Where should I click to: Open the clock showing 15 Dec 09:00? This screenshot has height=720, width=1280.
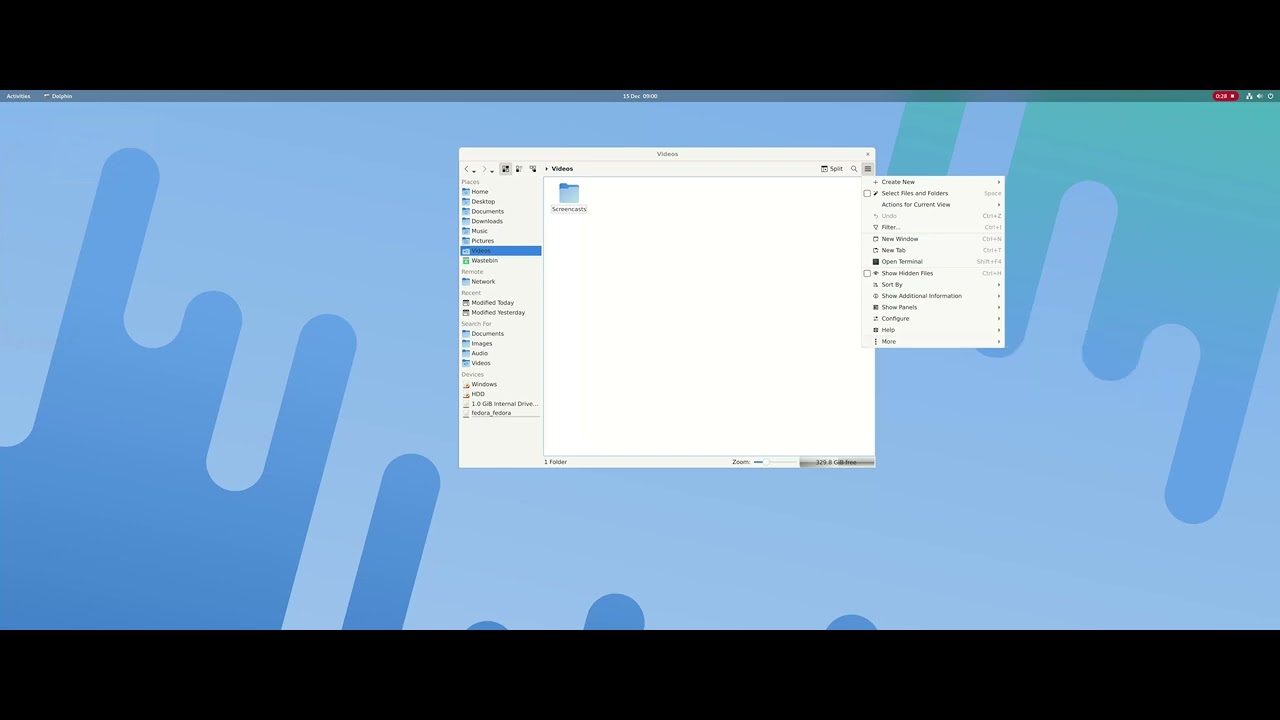click(640, 96)
